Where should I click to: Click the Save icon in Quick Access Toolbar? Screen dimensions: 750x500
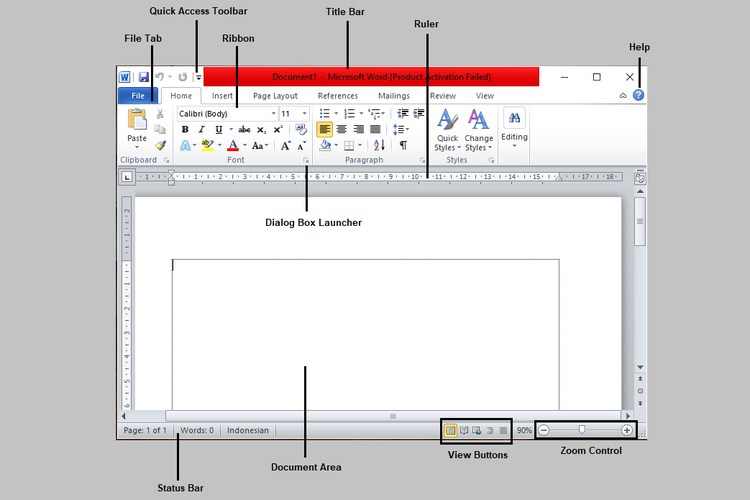tap(143, 77)
